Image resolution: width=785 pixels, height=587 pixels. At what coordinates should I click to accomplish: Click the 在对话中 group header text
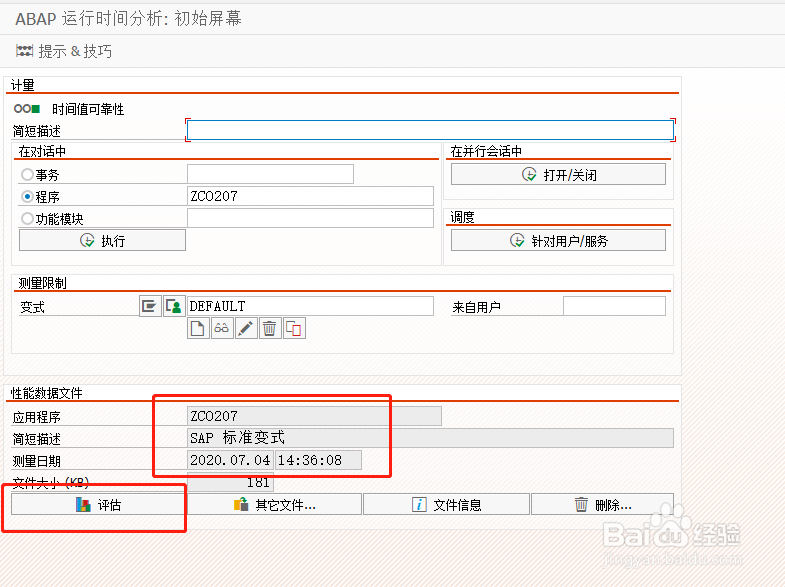pos(42,151)
